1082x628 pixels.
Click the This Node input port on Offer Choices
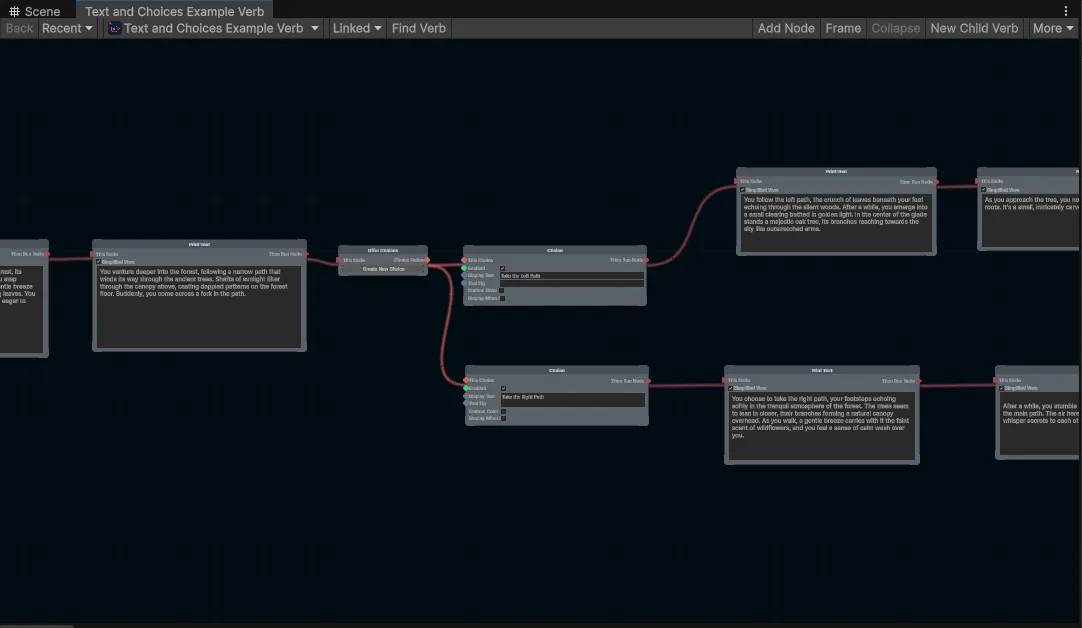[339, 260]
